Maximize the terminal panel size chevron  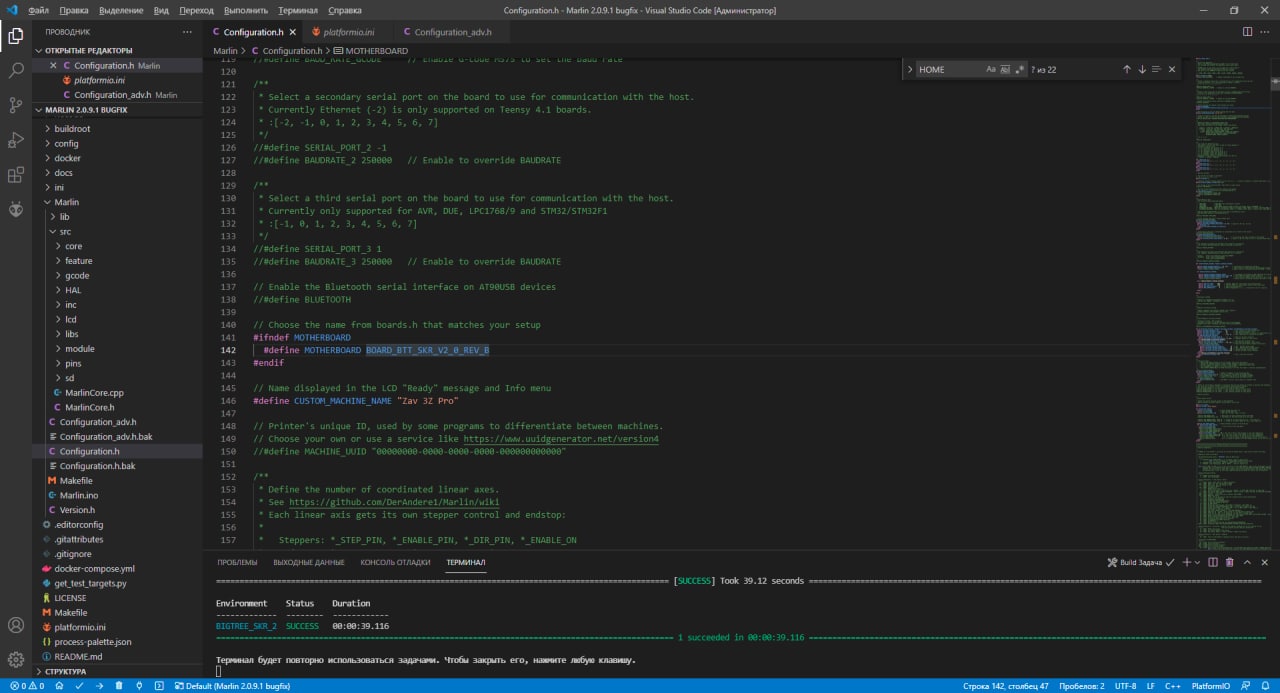(1247, 562)
